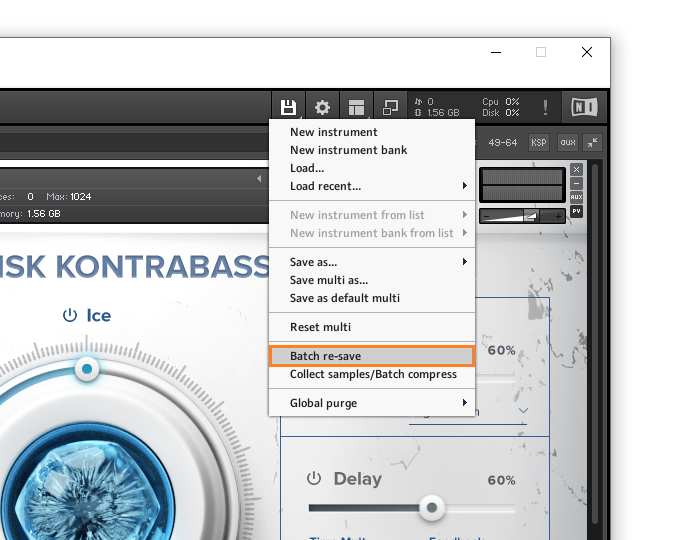
Task: Select Load... menu entry
Action: coord(372,168)
